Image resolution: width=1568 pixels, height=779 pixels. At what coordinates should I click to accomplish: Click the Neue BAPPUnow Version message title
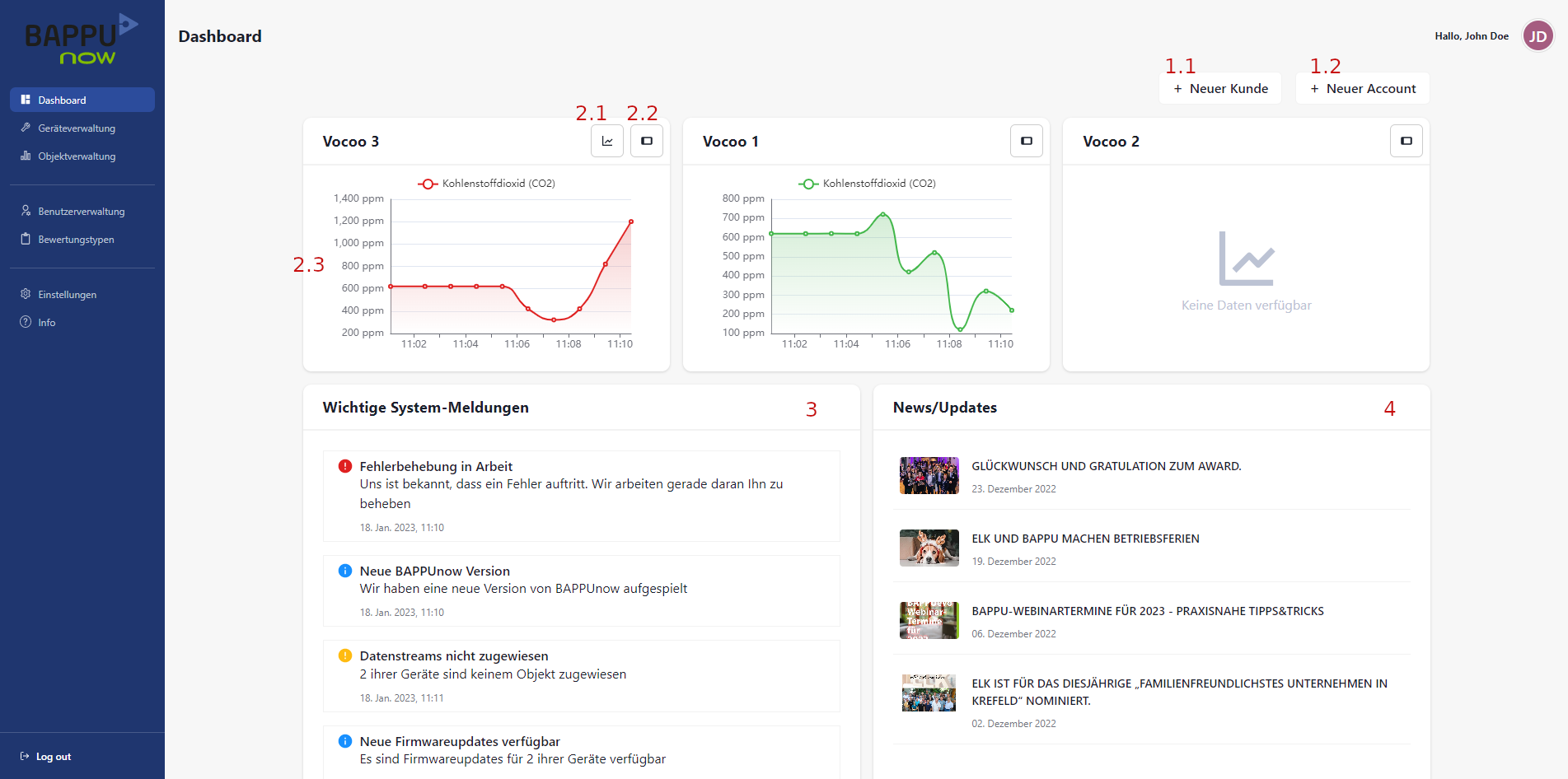(x=435, y=571)
